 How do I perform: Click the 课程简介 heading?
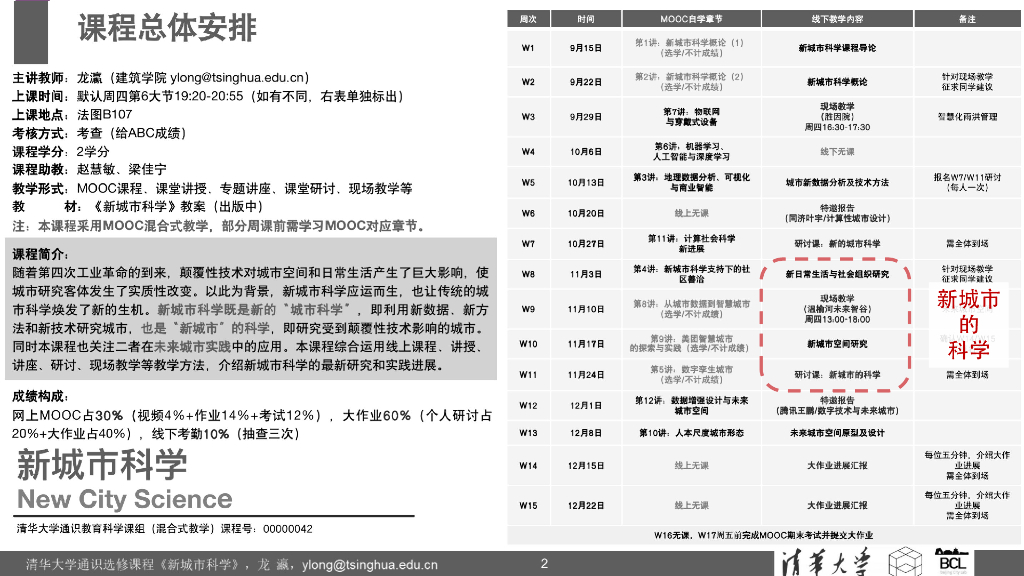pyautogui.click(x=41, y=254)
